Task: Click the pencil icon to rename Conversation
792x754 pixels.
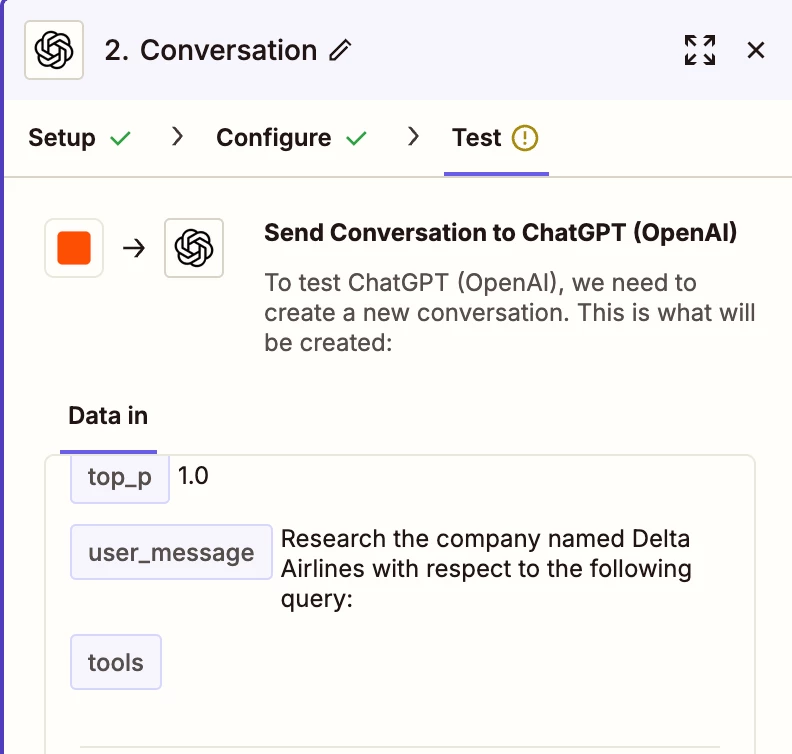Action: [x=341, y=50]
